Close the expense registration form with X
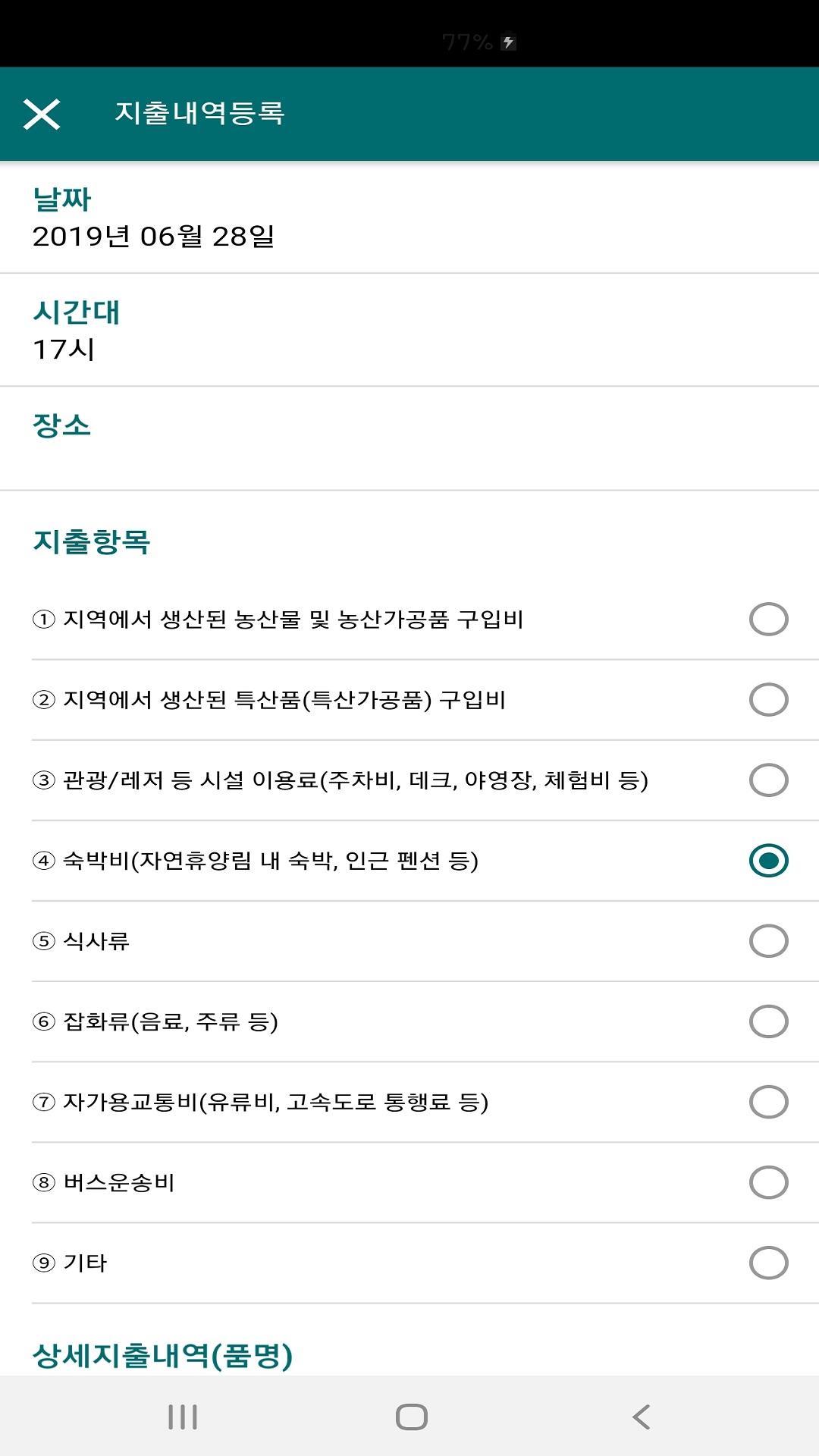819x1456 pixels. [x=42, y=115]
